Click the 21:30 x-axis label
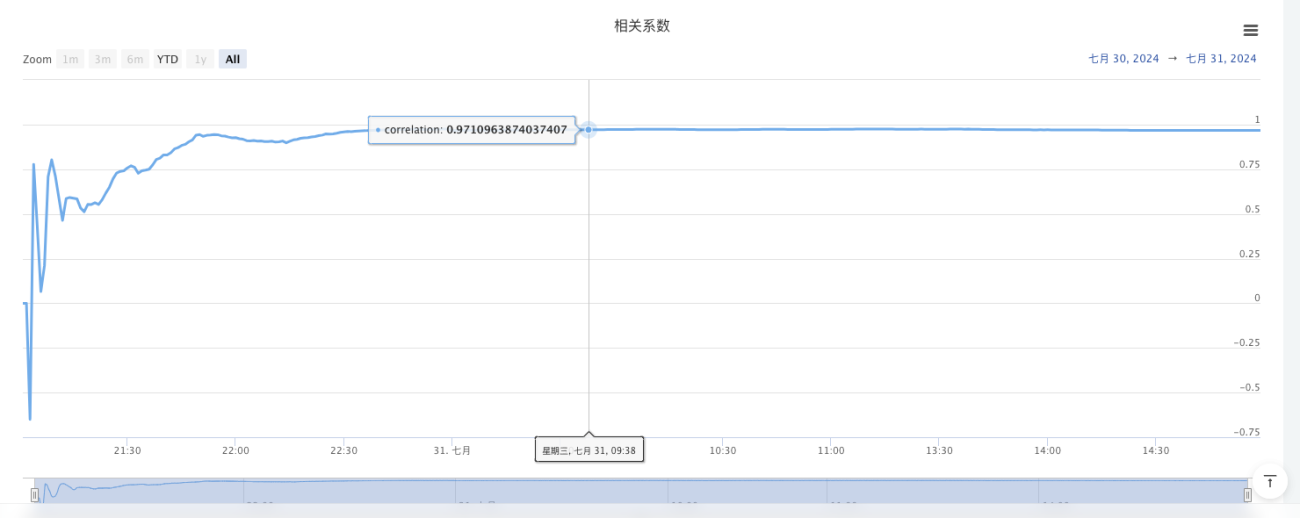Viewport: 1300px width, 518px height. click(127, 451)
